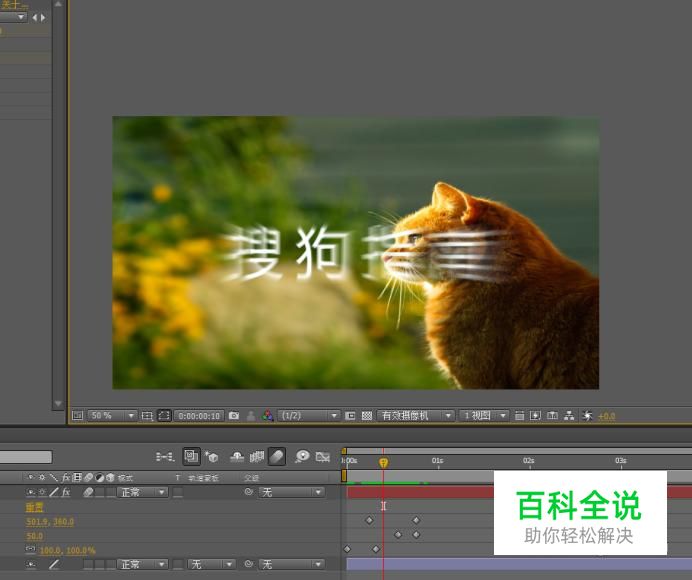Click the Effect fx column header icon
The width and height of the screenshot is (692, 580).
tap(66, 477)
